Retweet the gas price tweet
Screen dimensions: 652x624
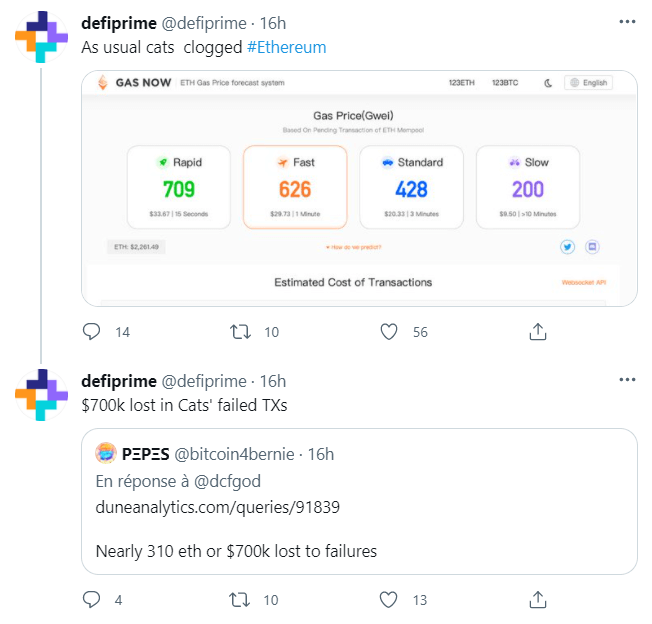tap(241, 331)
